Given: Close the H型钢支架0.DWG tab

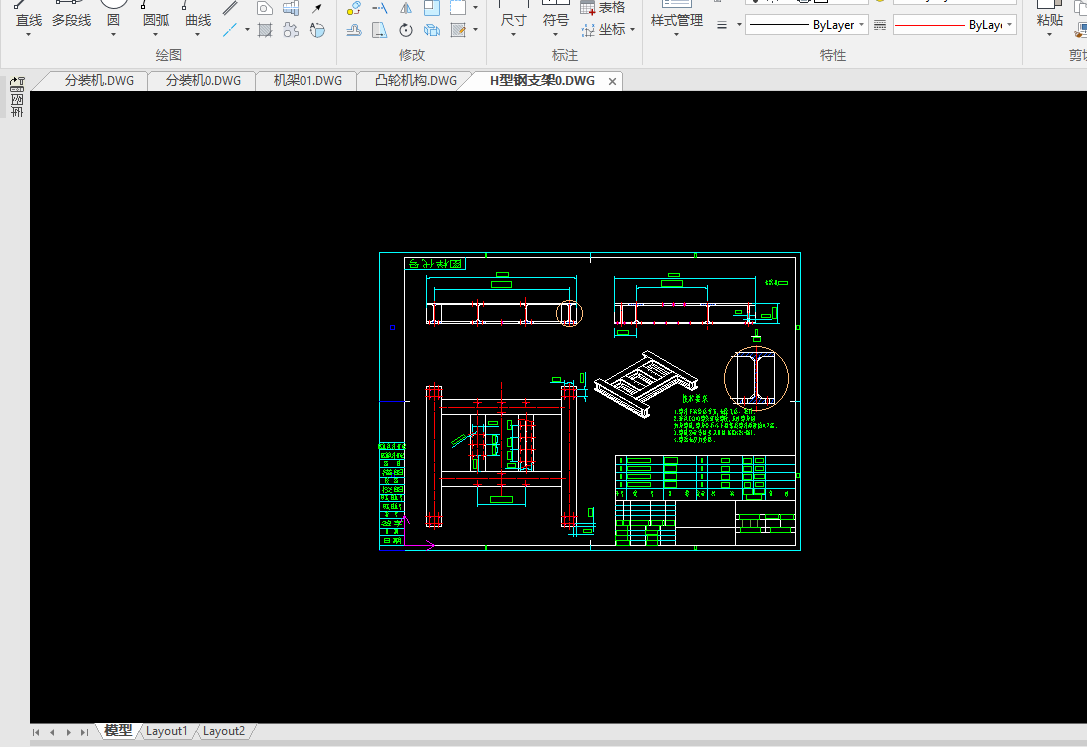Looking at the screenshot, I should (612, 81).
